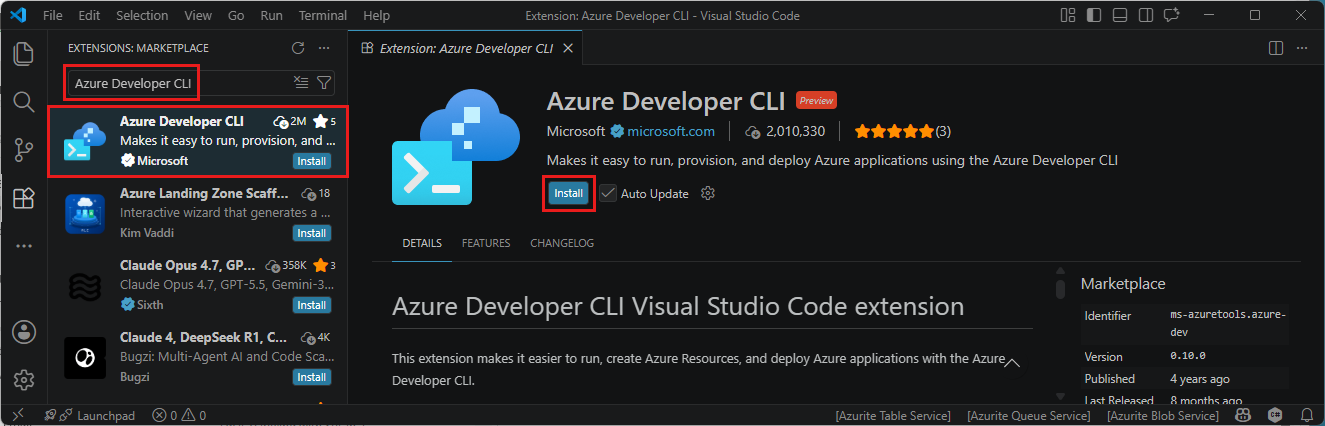Toggle the Auto Update checkbox
1325x426 pixels.
[x=608, y=193]
